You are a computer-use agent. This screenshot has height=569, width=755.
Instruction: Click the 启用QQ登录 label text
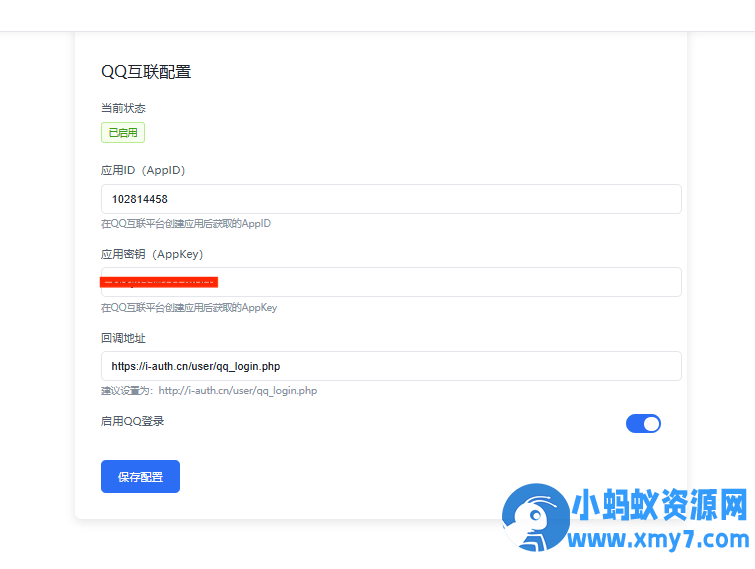[132, 421]
